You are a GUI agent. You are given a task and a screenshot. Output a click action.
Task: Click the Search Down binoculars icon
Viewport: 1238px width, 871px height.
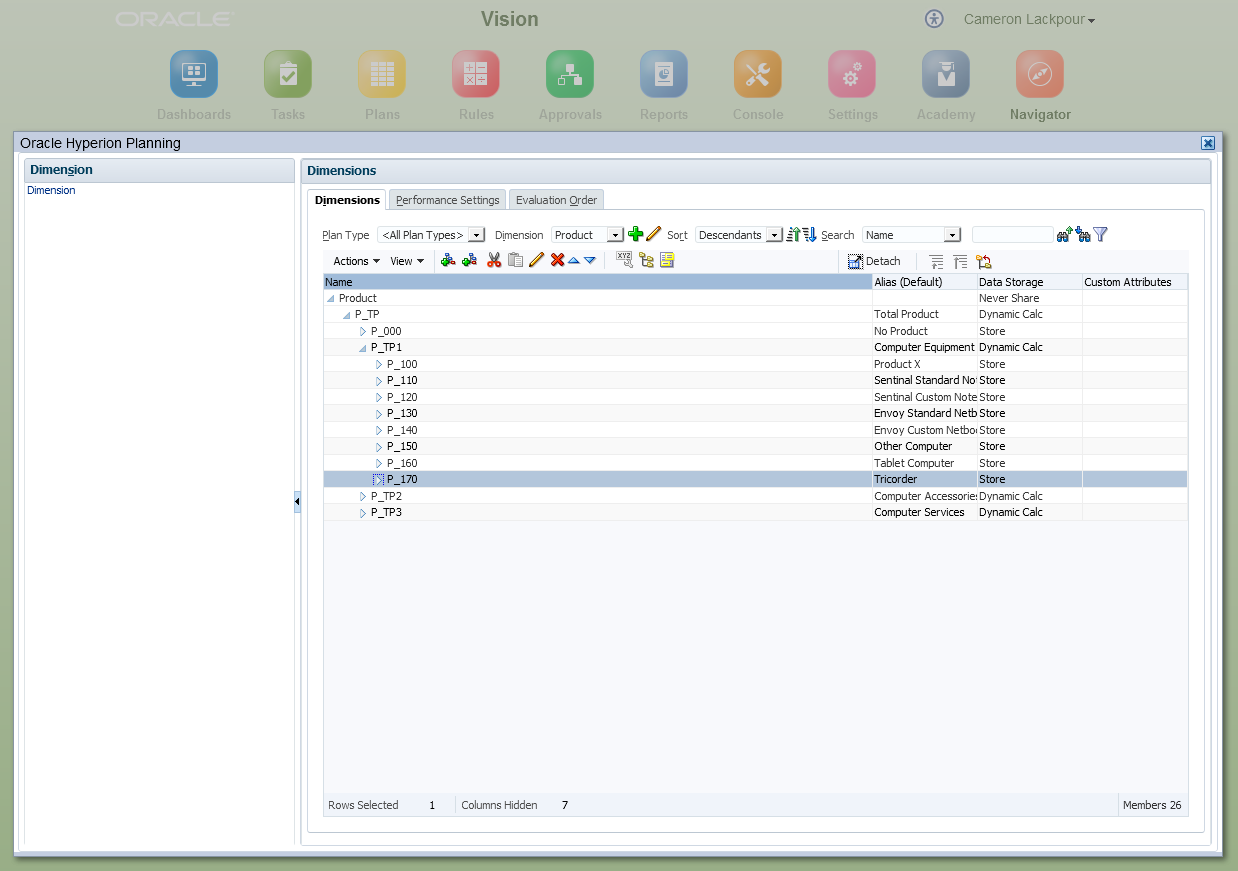(1082, 235)
